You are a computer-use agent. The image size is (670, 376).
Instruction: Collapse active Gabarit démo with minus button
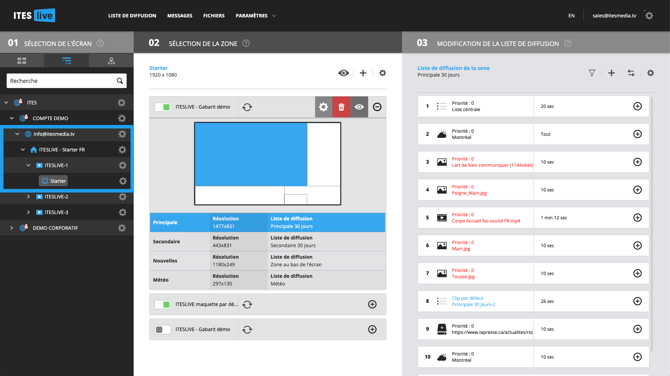click(x=377, y=107)
